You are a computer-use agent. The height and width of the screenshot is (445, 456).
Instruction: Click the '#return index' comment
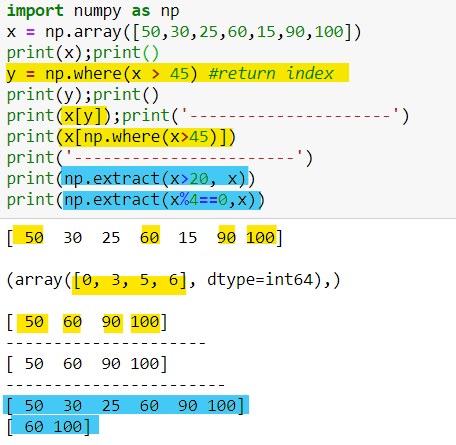pyautogui.click(x=271, y=73)
